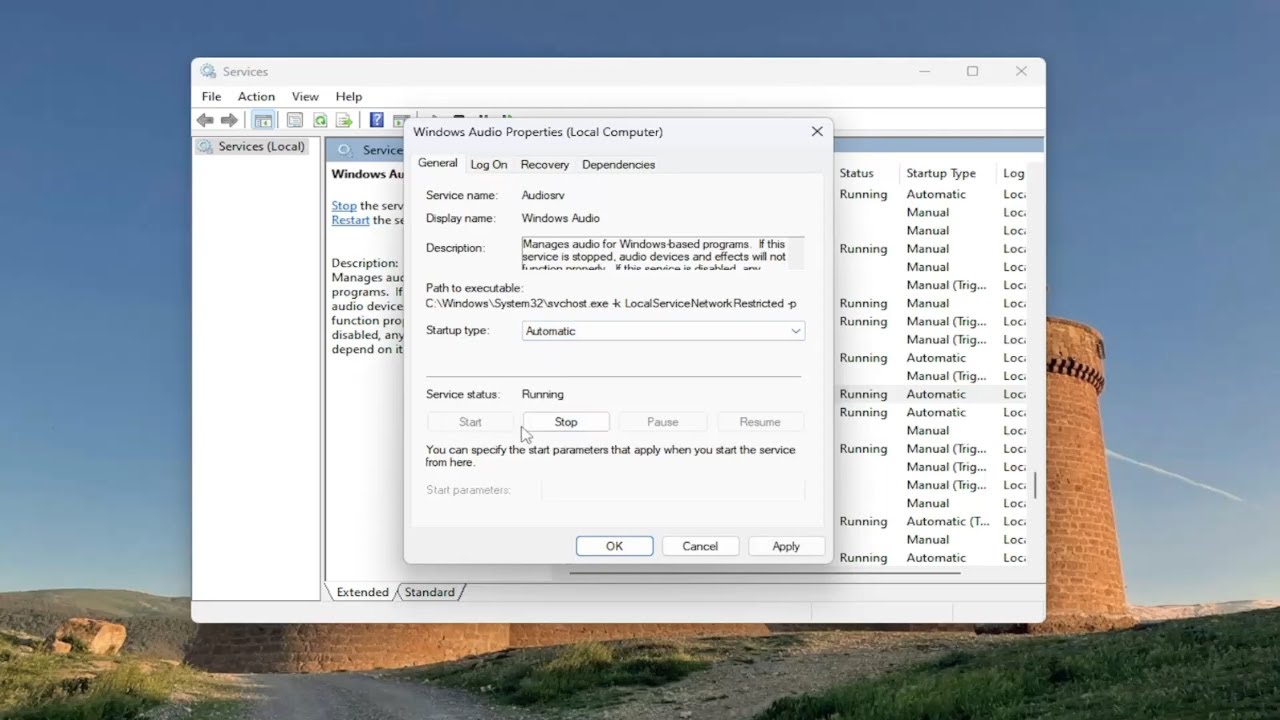
Task: Select the Extended tab below the services list
Action: [x=362, y=592]
